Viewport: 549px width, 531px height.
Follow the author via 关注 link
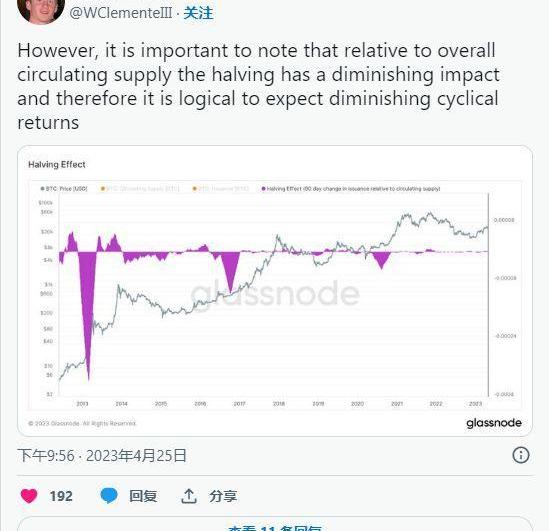[x=198, y=13]
